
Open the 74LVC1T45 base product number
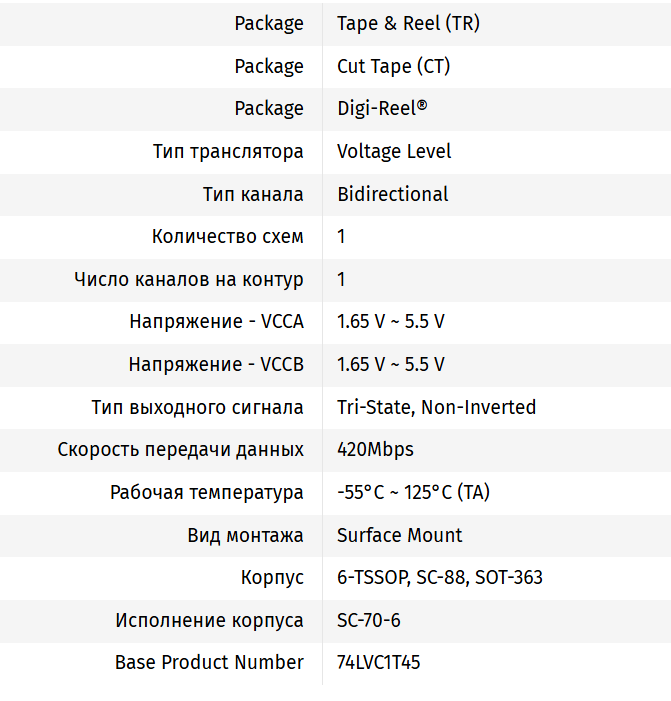379,662
